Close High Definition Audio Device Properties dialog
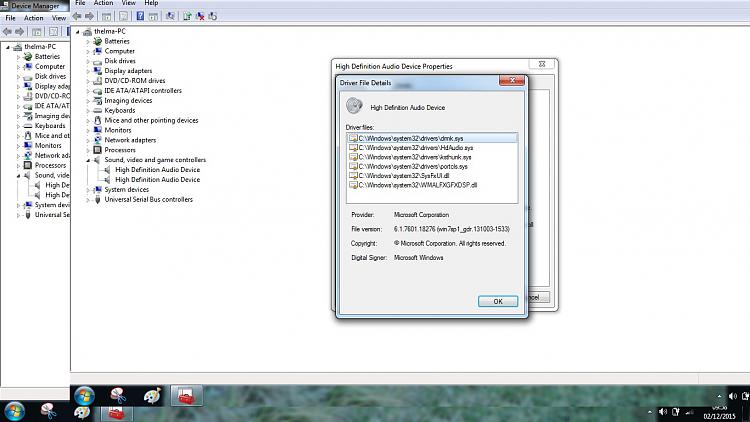This screenshot has width=750, height=422. (x=542, y=64)
